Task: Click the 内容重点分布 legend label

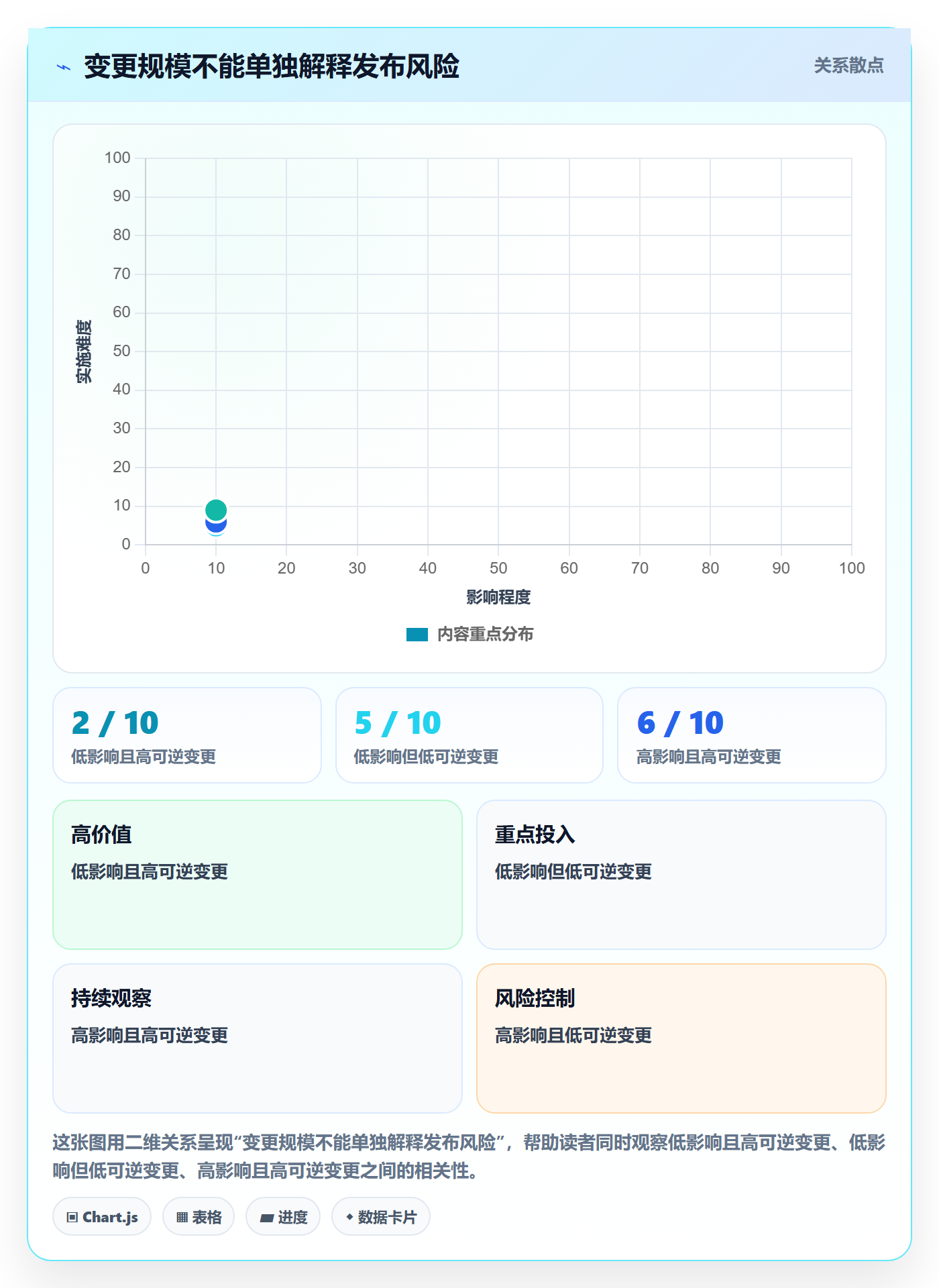Action: 485,635
